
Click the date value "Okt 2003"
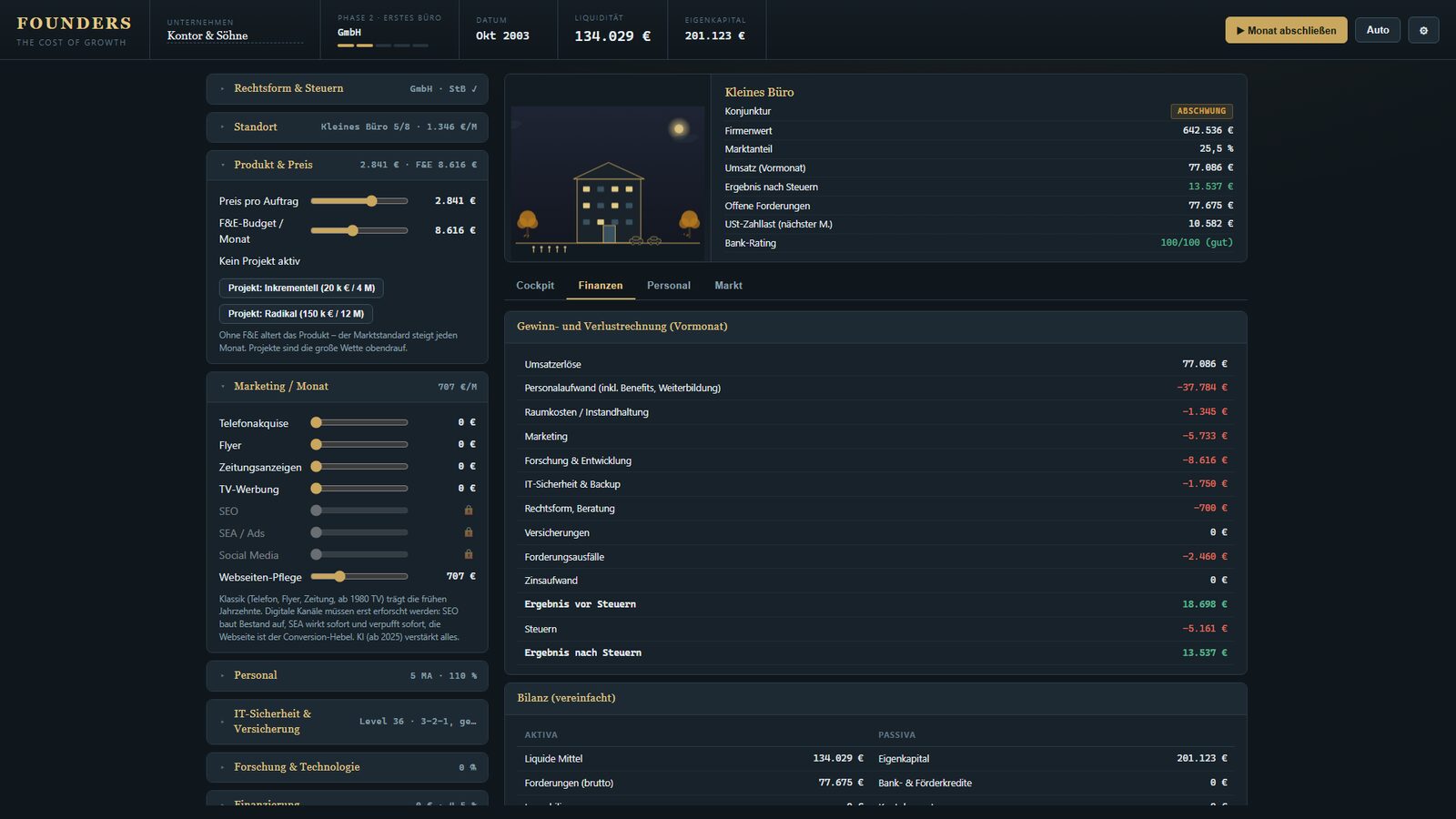pyautogui.click(x=502, y=36)
